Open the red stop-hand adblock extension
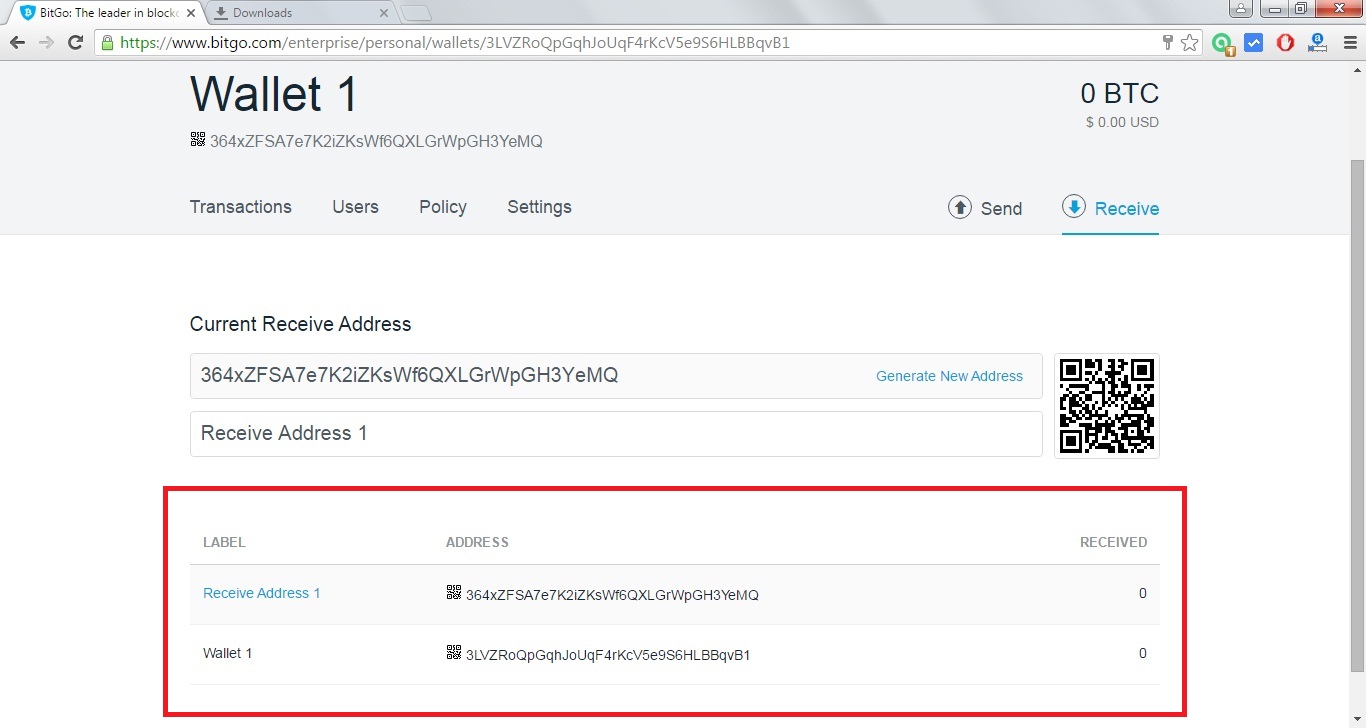This screenshot has width=1366, height=728. point(1286,42)
